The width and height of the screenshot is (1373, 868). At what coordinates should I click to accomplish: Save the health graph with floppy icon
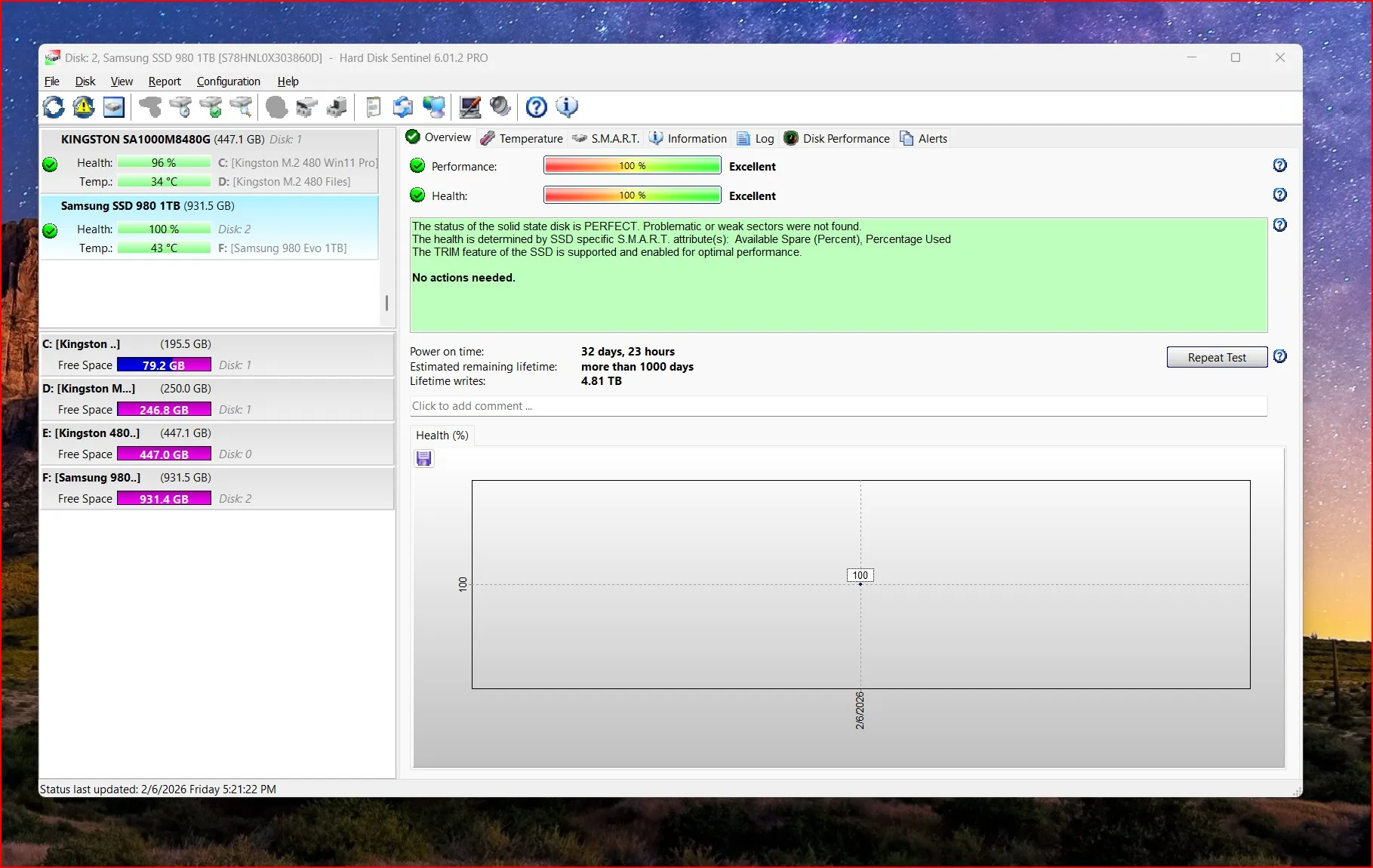point(424,459)
